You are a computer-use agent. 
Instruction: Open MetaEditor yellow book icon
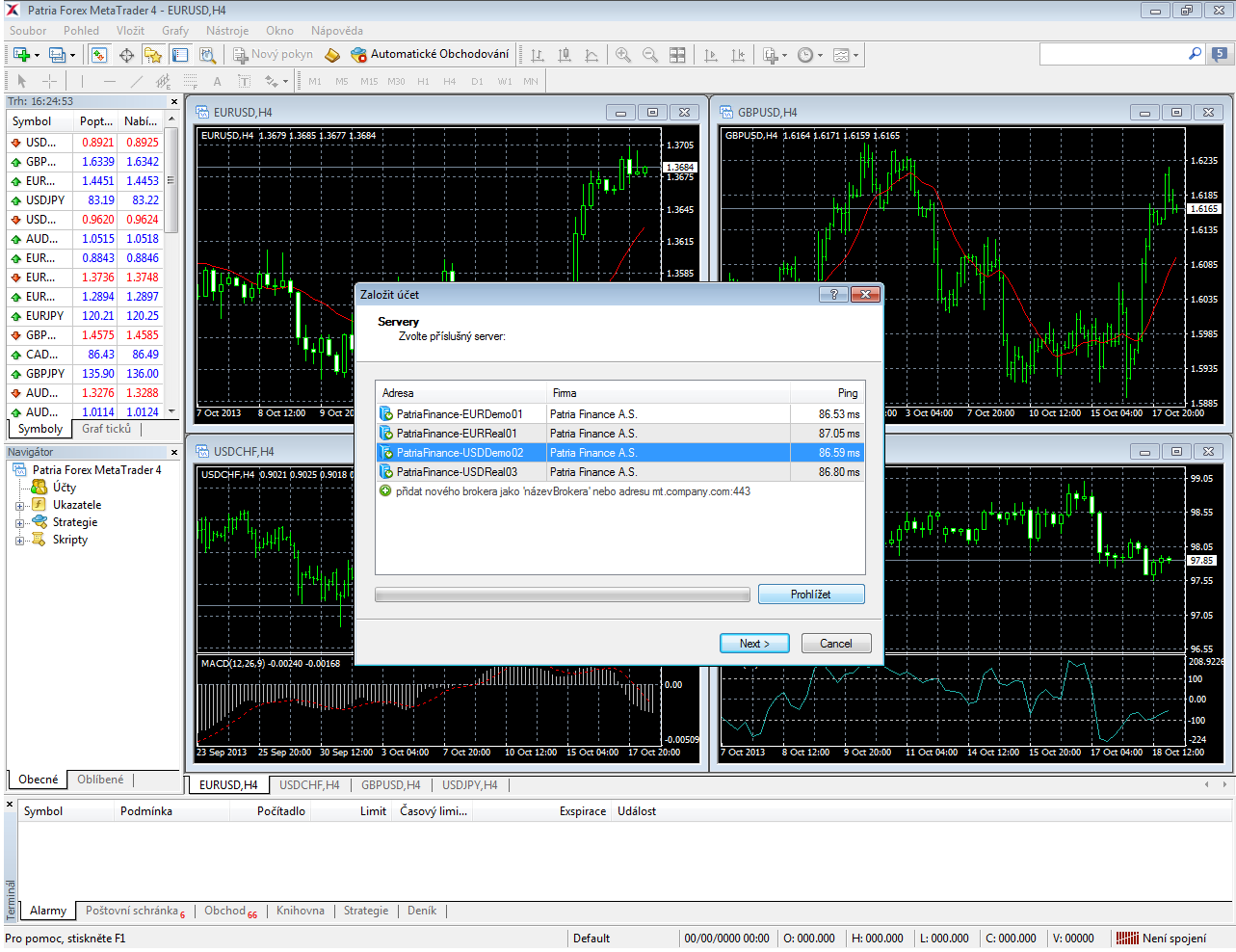pyautogui.click(x=332, y=55)
